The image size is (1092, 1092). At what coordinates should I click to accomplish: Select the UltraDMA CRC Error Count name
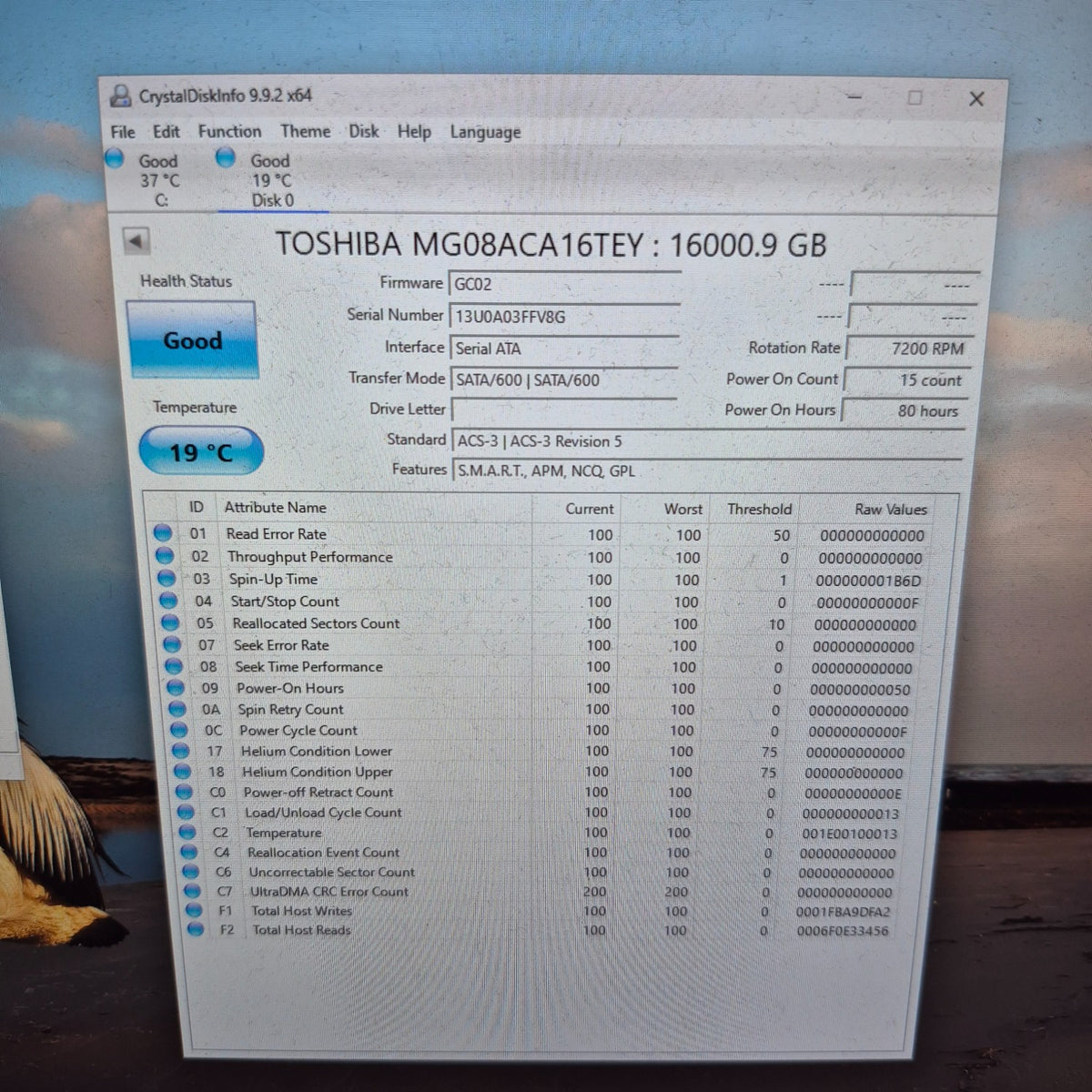(x=329, y=892)
